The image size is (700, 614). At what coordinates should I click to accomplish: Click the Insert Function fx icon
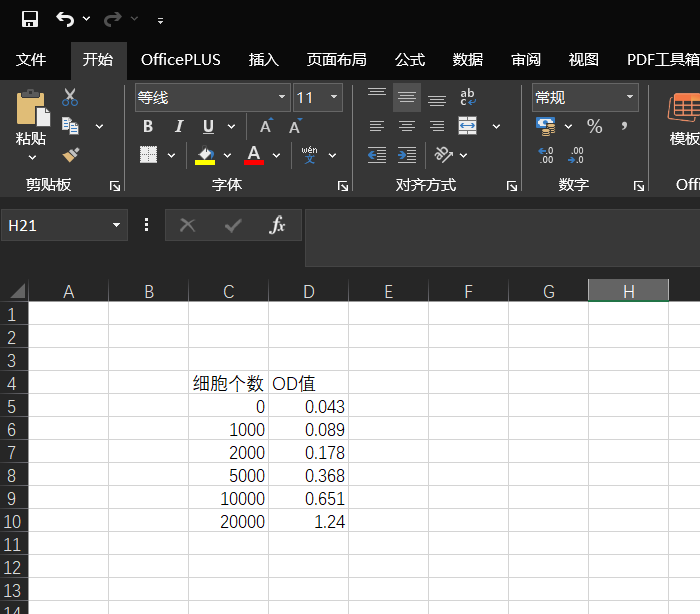pos(277,225)
